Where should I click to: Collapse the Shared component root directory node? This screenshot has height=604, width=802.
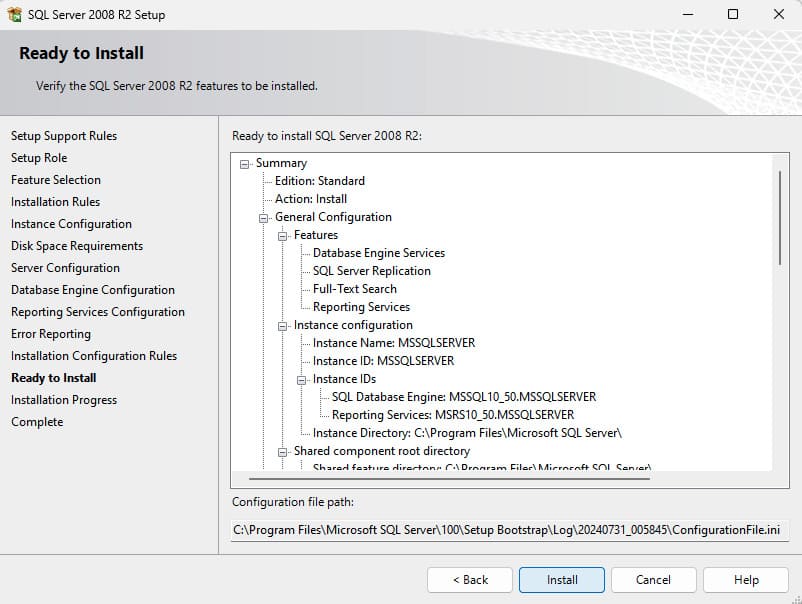282,452
